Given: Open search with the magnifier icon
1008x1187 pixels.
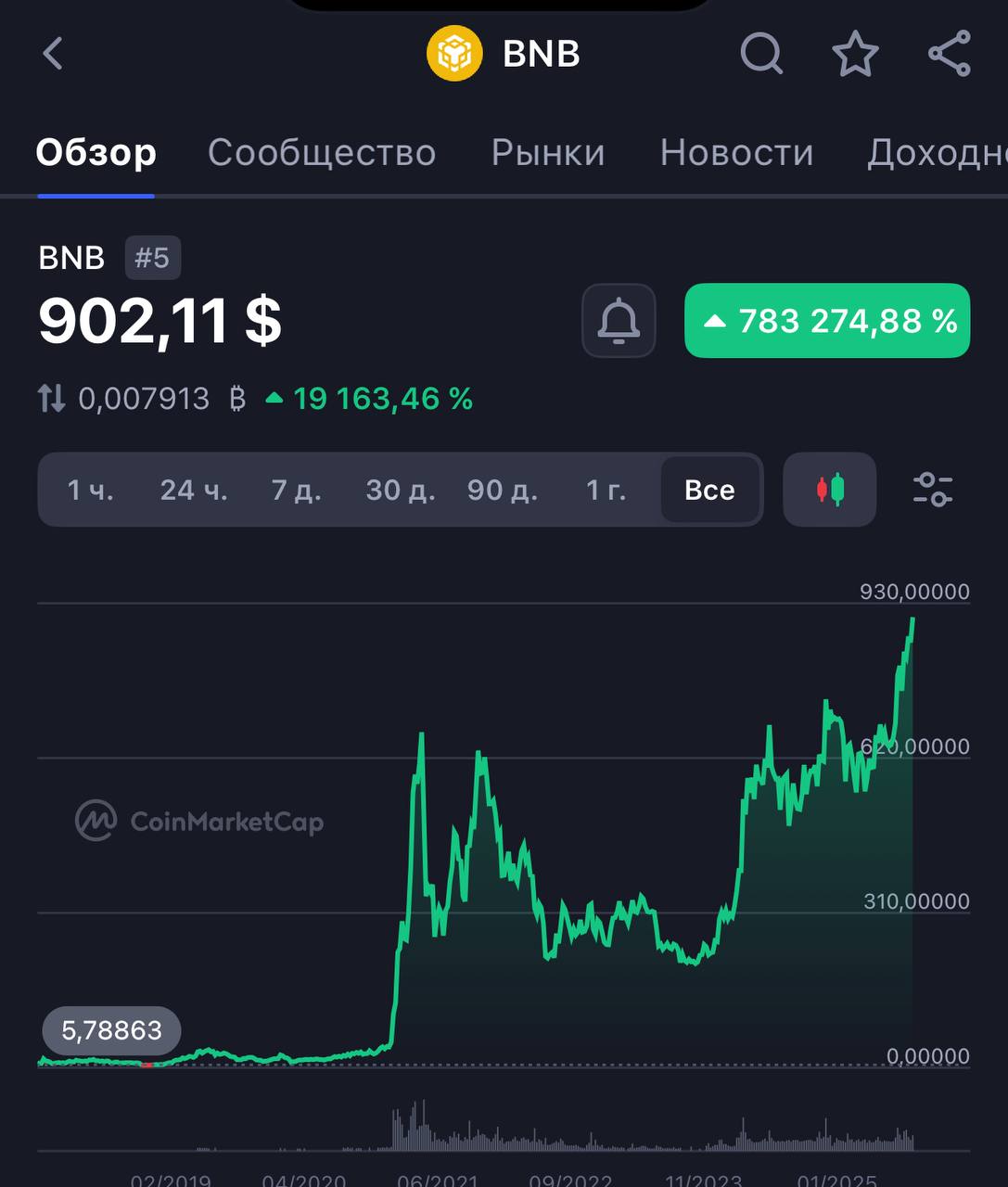Looking at the screenshot, I should pyautogui.click(x=762, y=53).
